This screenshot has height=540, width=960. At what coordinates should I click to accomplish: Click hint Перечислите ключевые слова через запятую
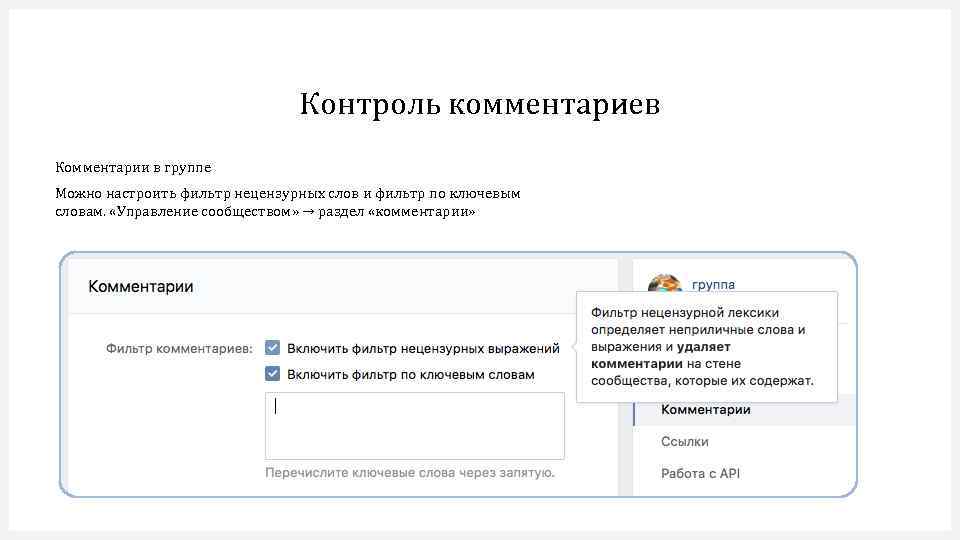pos(410,473)
